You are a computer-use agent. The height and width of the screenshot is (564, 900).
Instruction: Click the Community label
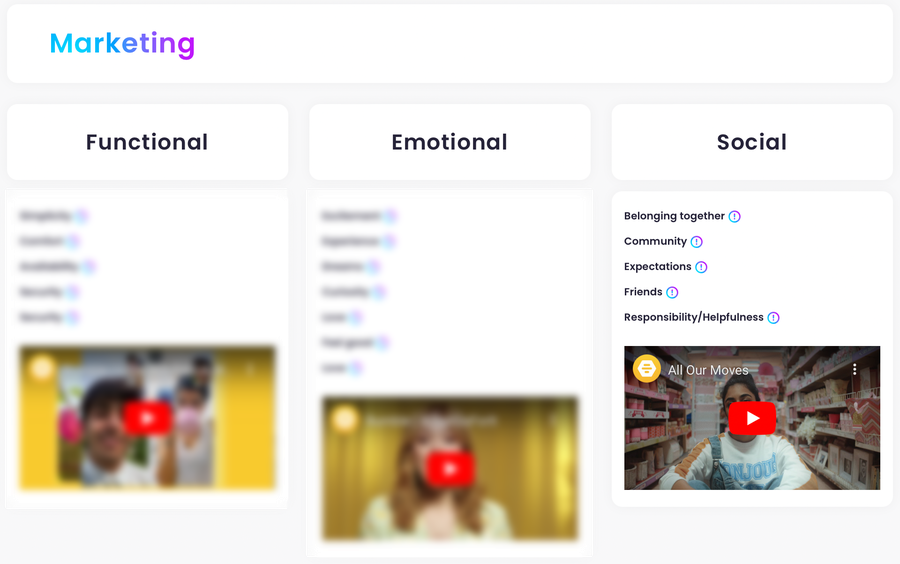click(655, 241)
